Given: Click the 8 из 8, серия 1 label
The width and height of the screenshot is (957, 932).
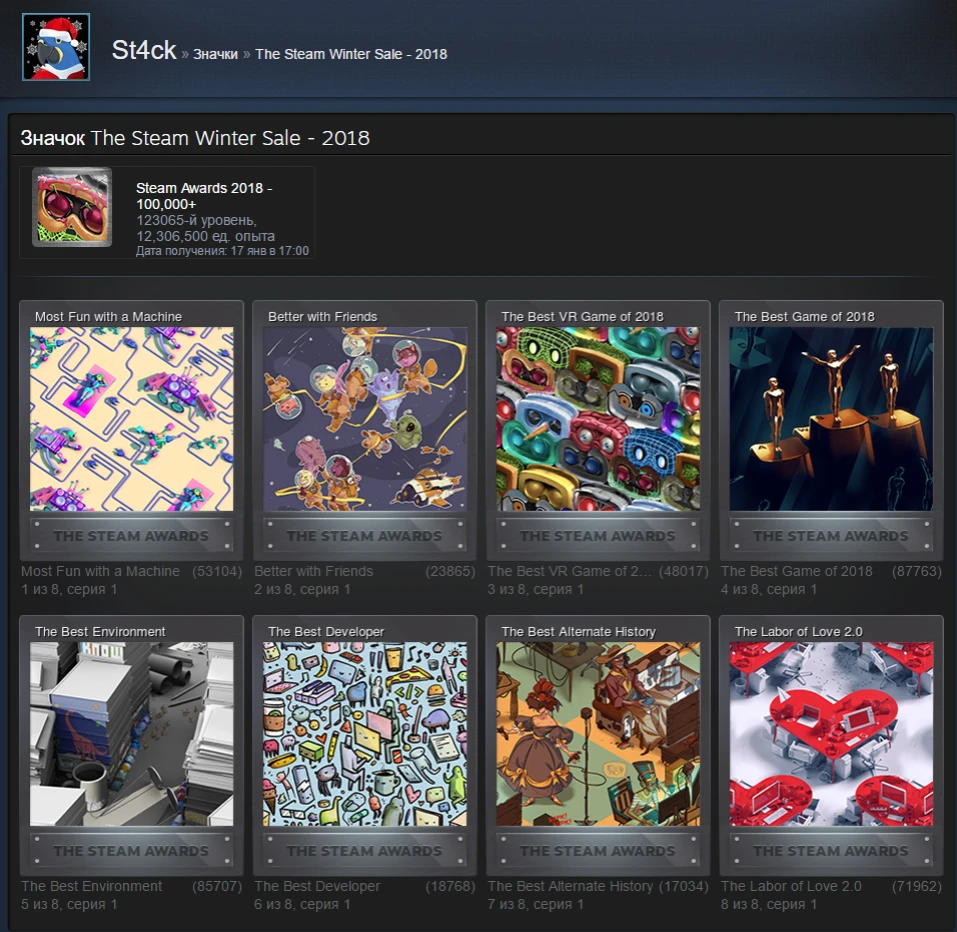Looking at the screenshot, I should (x=769, y=905).
